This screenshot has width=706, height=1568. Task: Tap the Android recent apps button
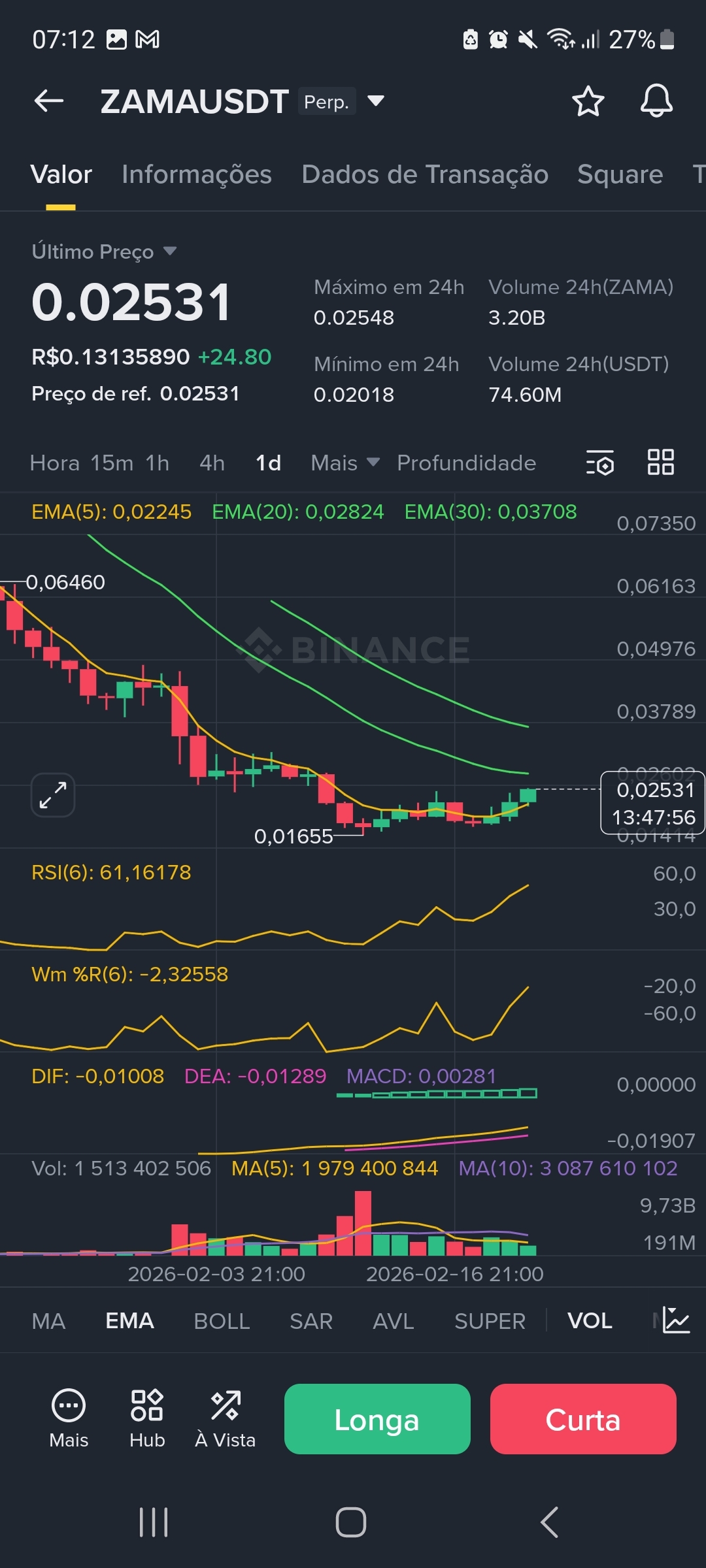tap(154, 1522)
